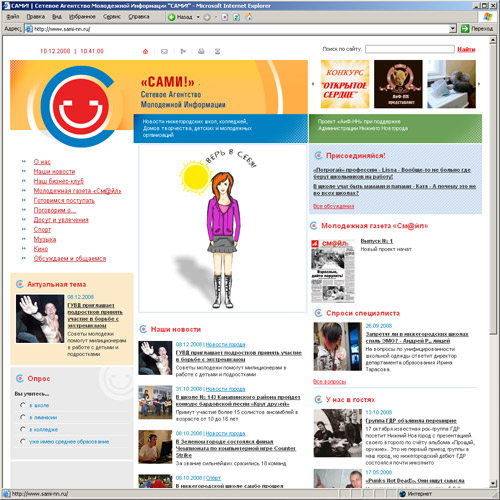The height and width of the screenshot is (500, 500).
Task: Open the Спроси специалиста emo photo
Action: [338, 347]
